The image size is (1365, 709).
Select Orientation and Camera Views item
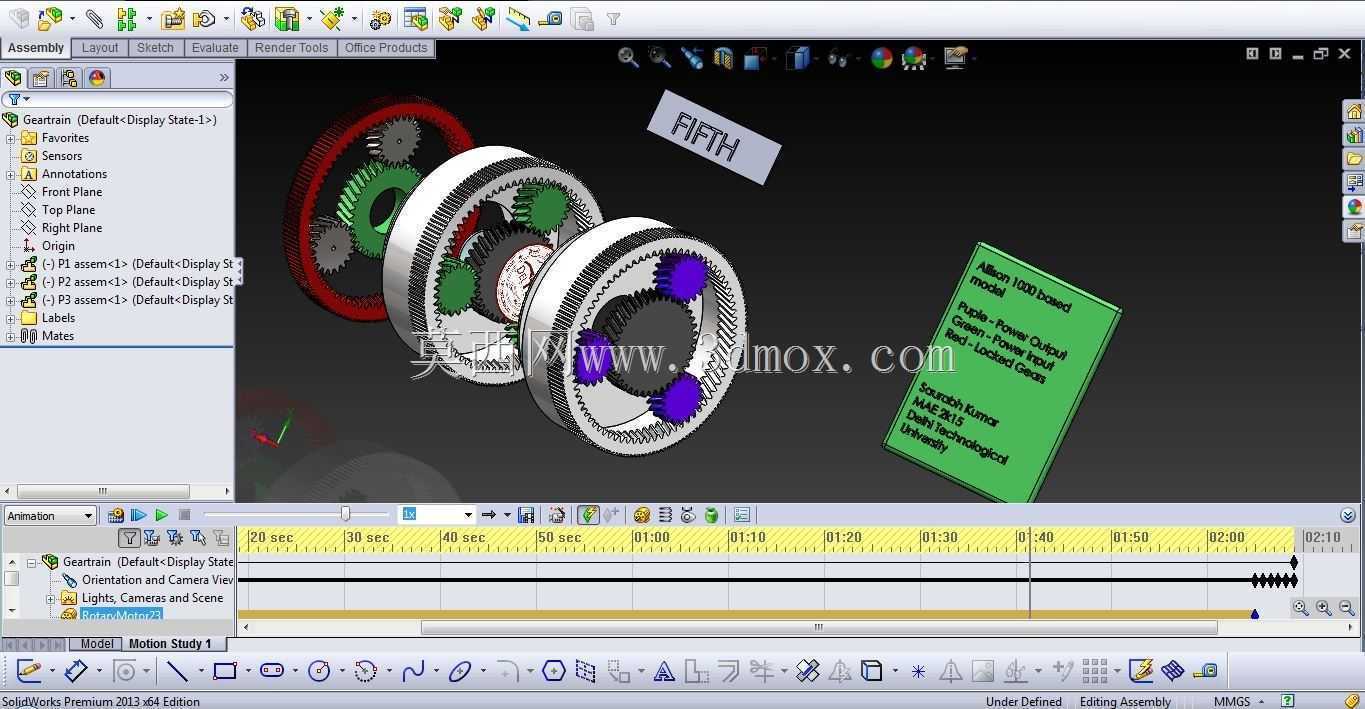click(157, 580)
